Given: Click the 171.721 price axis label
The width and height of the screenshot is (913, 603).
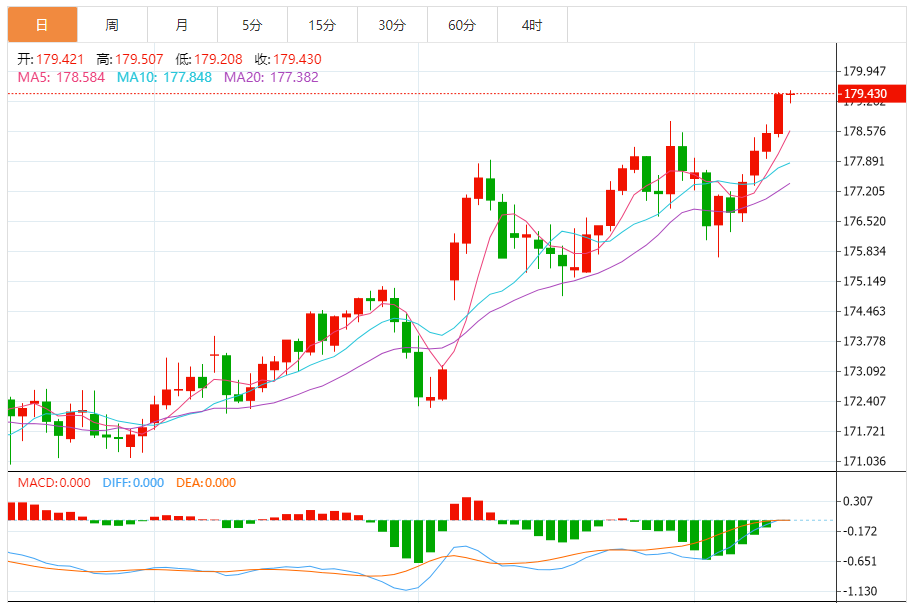Looking at the screenshot, I should [x=865, y=431].
